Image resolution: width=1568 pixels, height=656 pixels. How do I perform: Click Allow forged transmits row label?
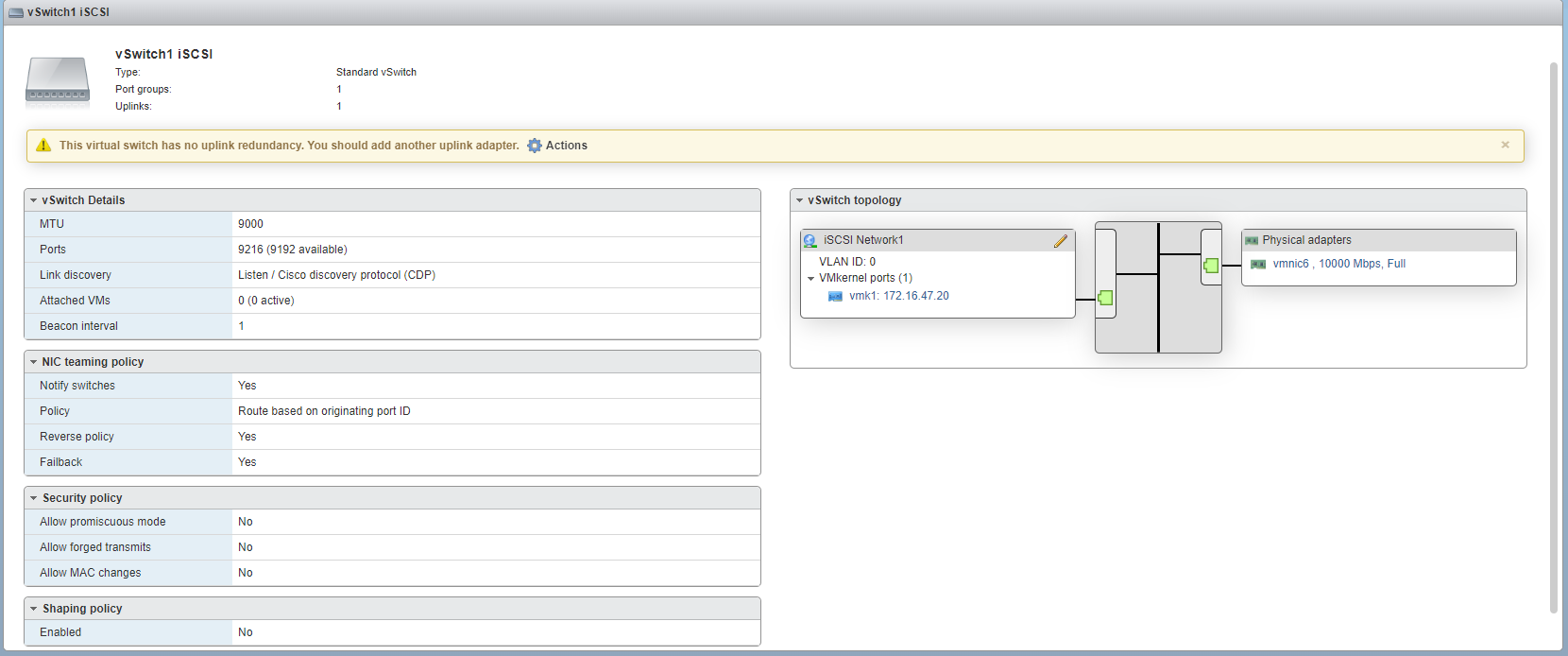click(x=95, y=547)
